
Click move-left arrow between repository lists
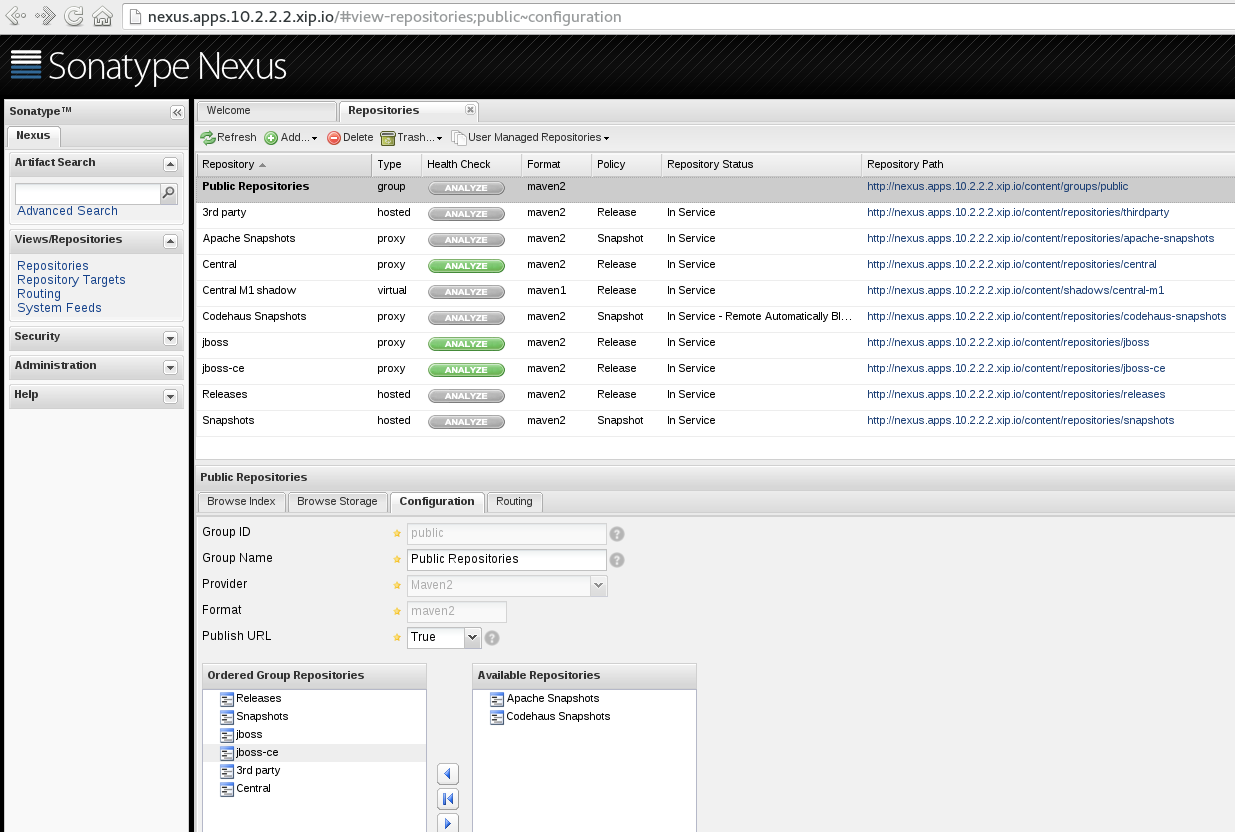(448, 774)
